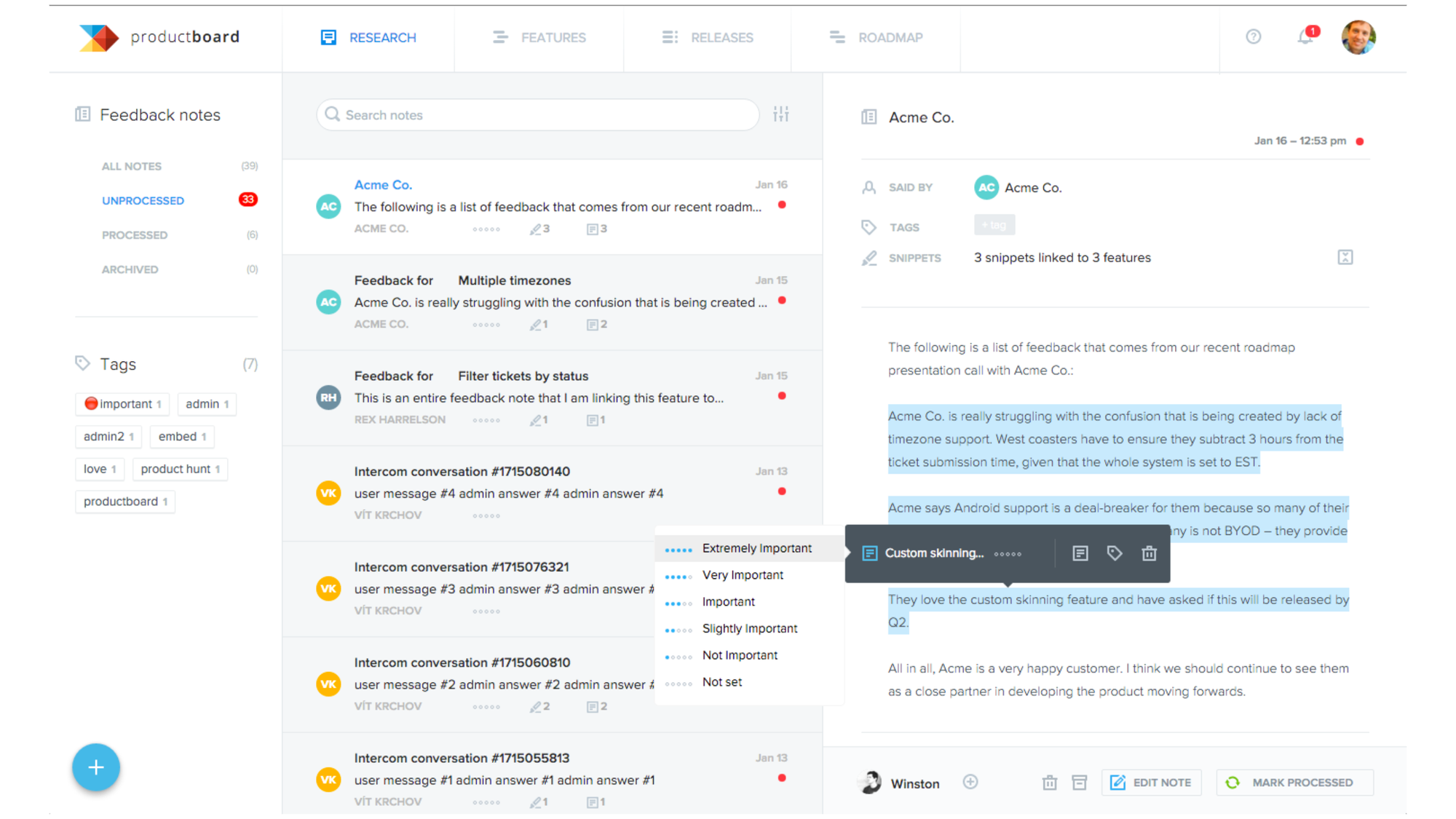1456x819 pixels.
Task: Toggle unread dot next to Jan 16 timestamp
Action: (1359, 141)
